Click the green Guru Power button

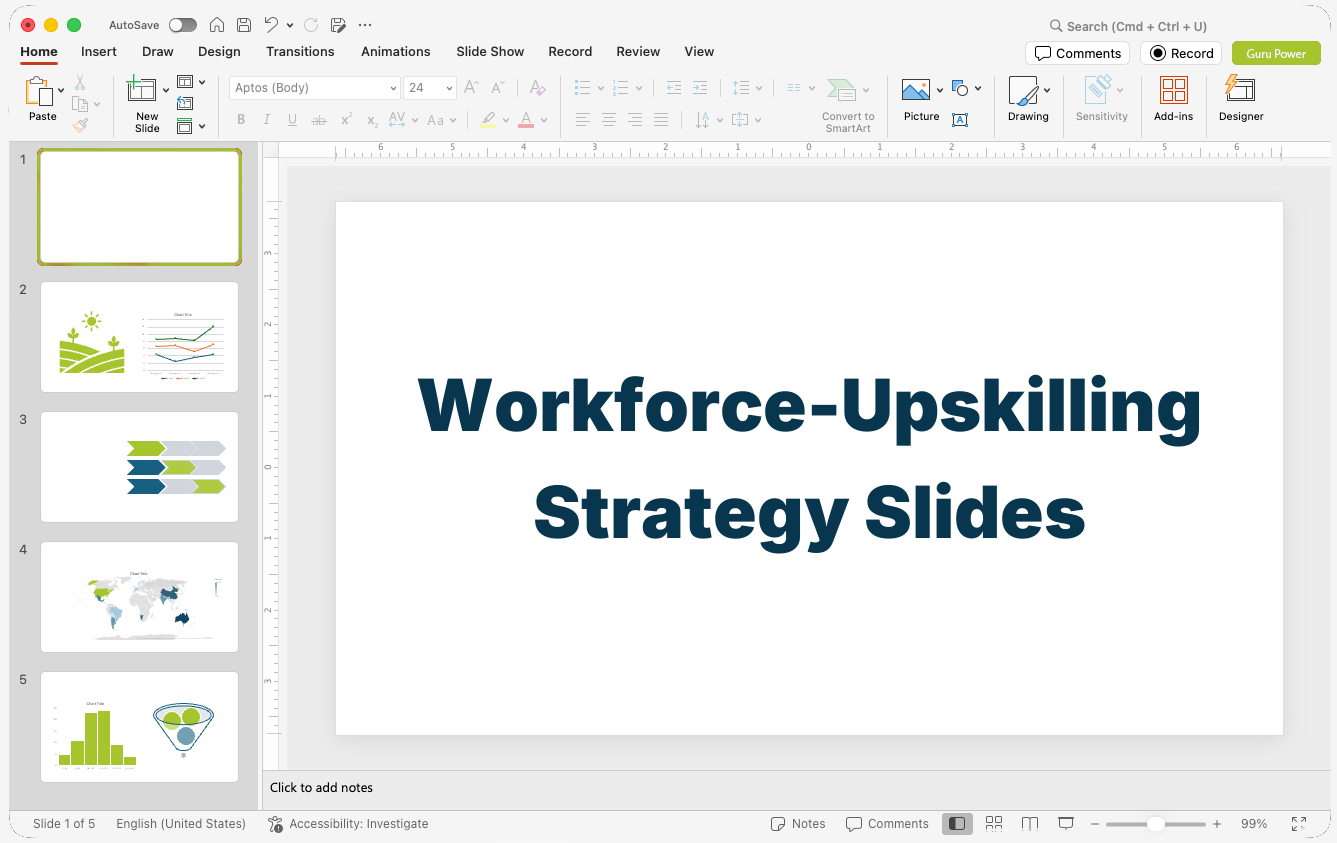click(1276, 53)
